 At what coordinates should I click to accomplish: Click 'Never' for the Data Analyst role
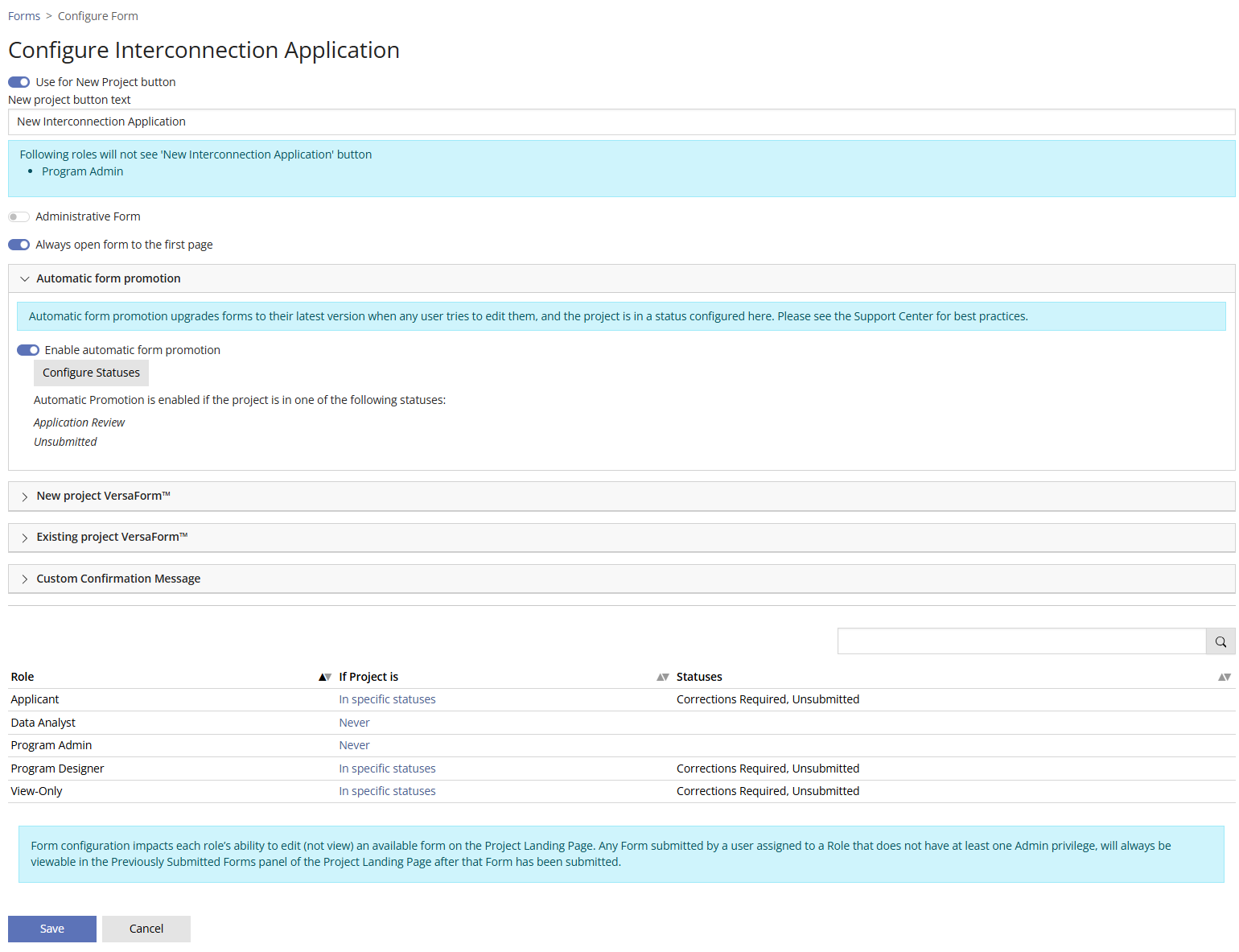[354, 722]
